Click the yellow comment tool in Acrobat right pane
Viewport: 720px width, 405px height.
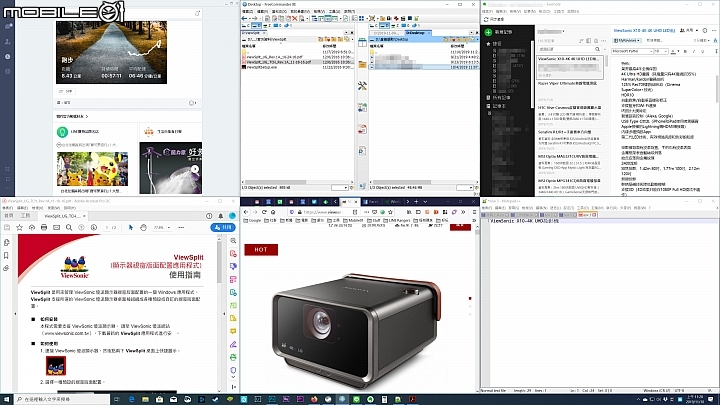tap(233, 331)
